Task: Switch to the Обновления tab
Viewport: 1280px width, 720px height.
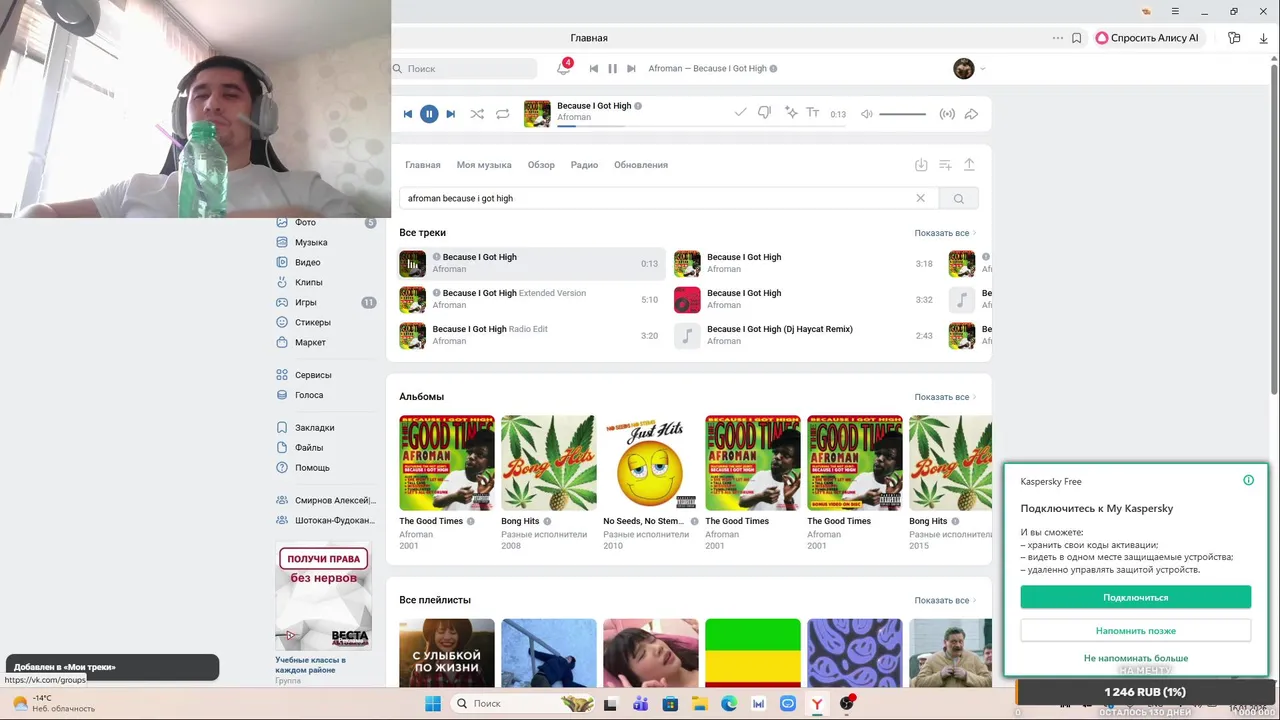Action: point(641,165)
